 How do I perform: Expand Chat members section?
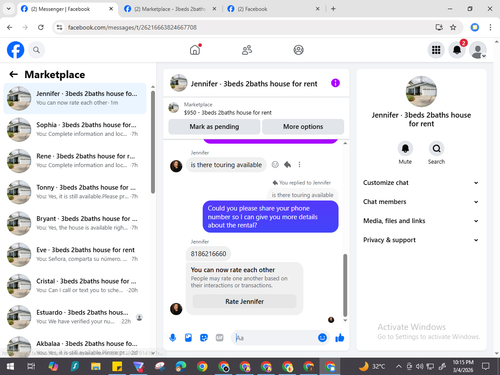click(421, 202)
